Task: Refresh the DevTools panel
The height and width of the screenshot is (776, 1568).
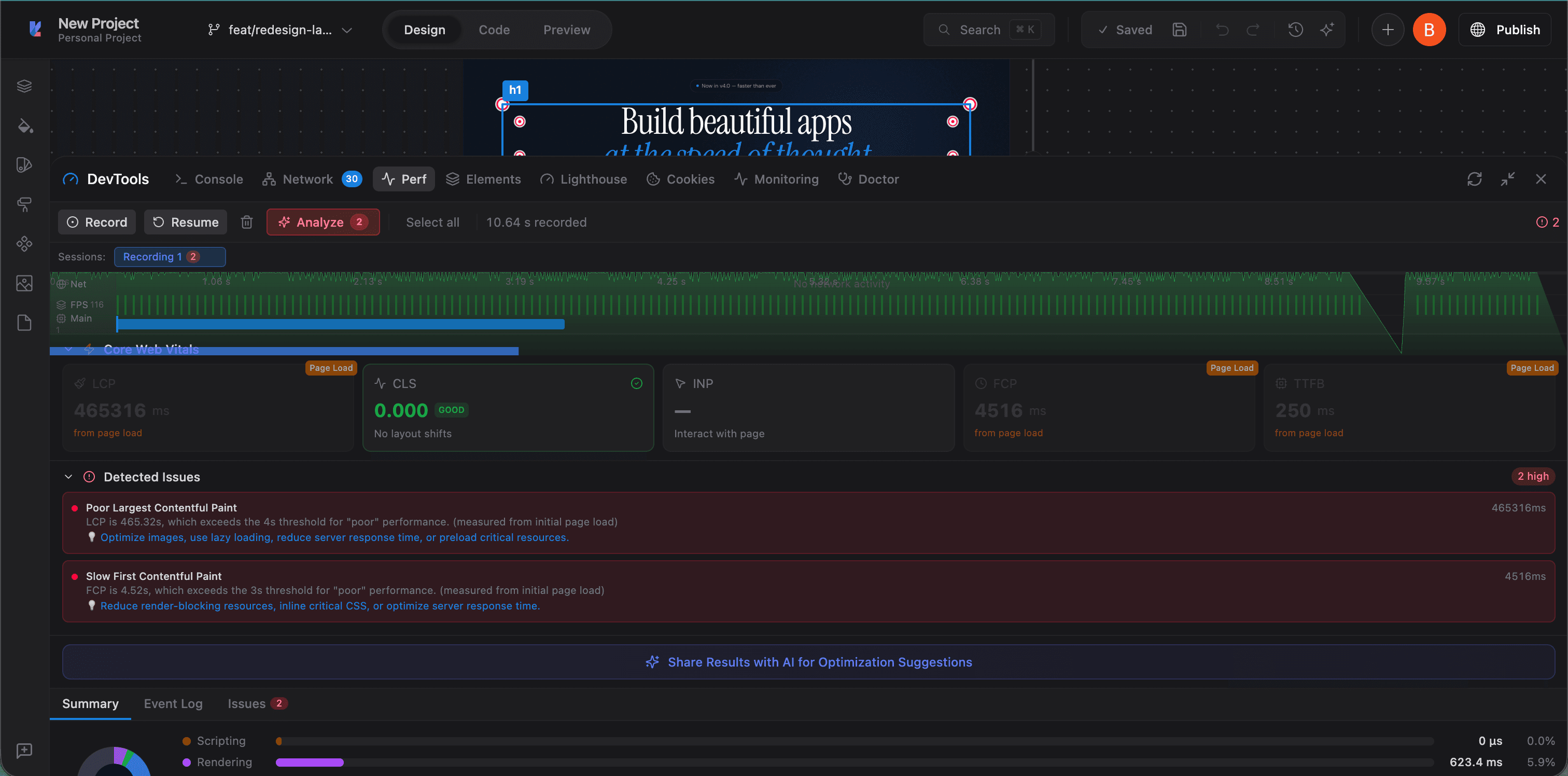Action: pyautogui.click(x=1475, y=178)
